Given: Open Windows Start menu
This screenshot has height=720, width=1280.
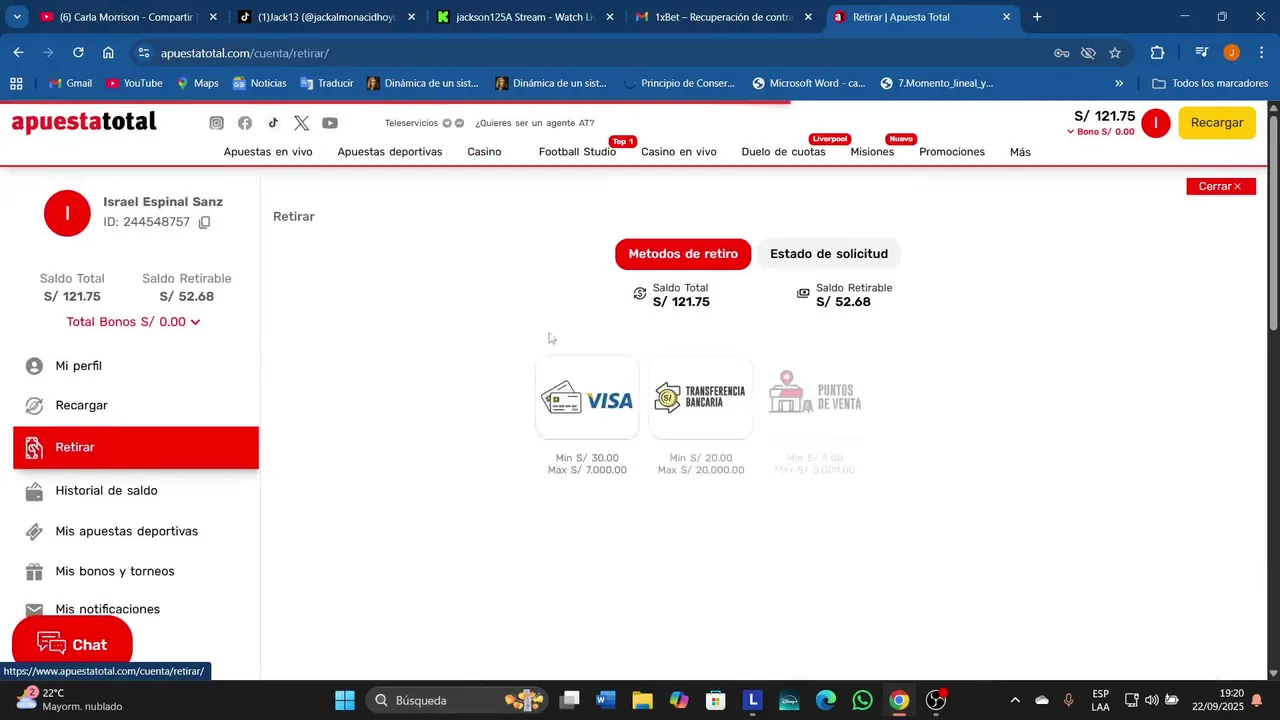Looking at the screenshot, I should [x=344, y=700].
